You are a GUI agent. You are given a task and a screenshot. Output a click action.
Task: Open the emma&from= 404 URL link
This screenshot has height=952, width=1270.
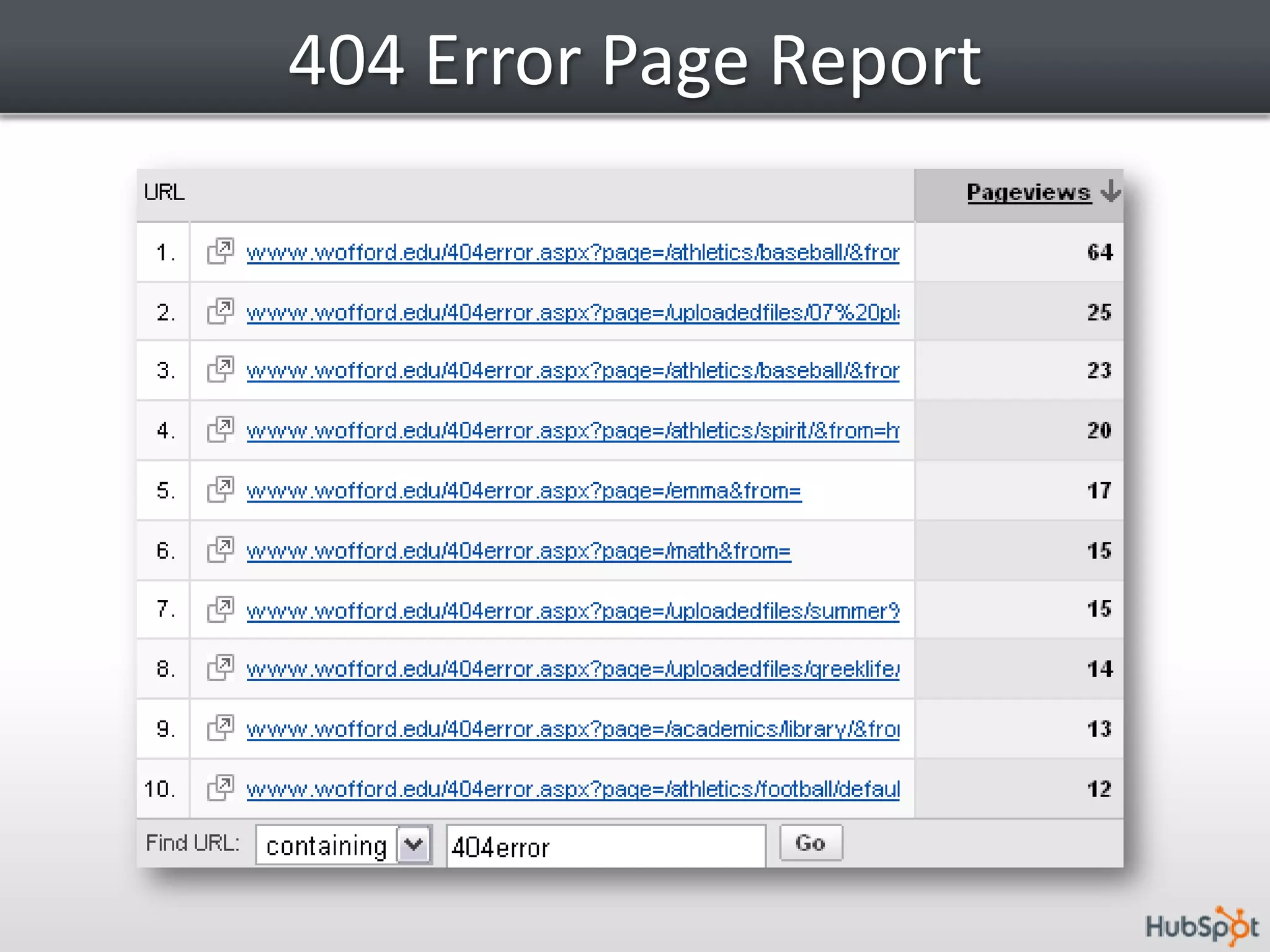(524, 491)
